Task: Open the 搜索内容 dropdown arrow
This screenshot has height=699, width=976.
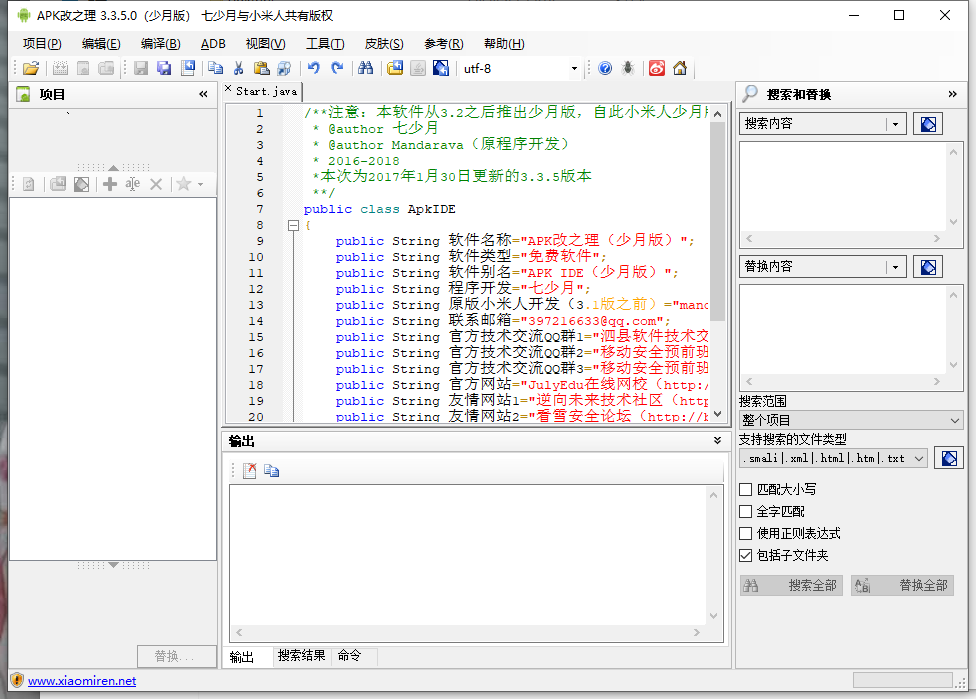Action: click(895, 124)
